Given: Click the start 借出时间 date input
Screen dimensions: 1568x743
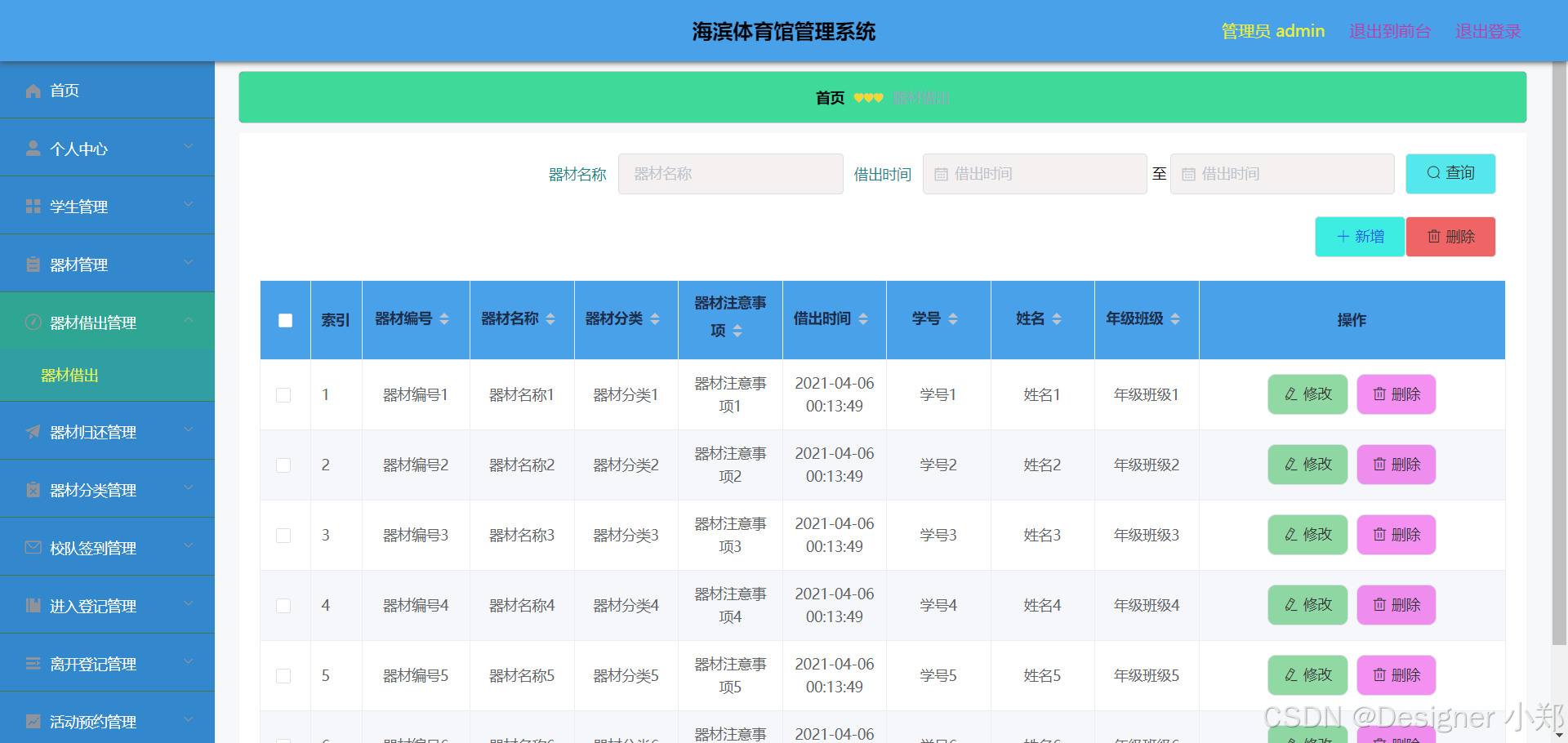Looking at the screenshot, I should click(x=1035, y=174).
